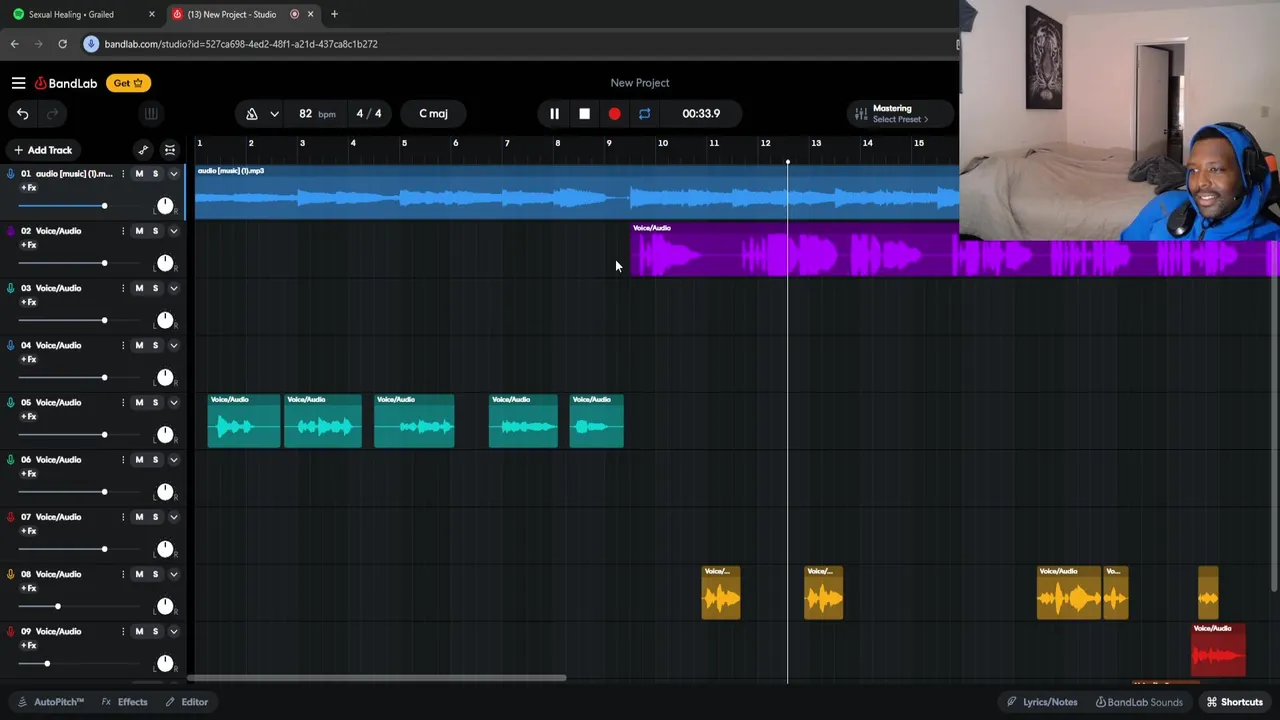This screenshot has height=720, width=1280.
Task: Open the C maj key selector
Action: (433, 114)
